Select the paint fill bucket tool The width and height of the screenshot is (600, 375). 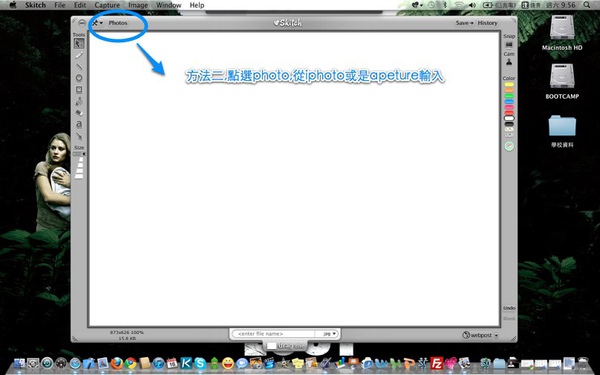point(79,101)
